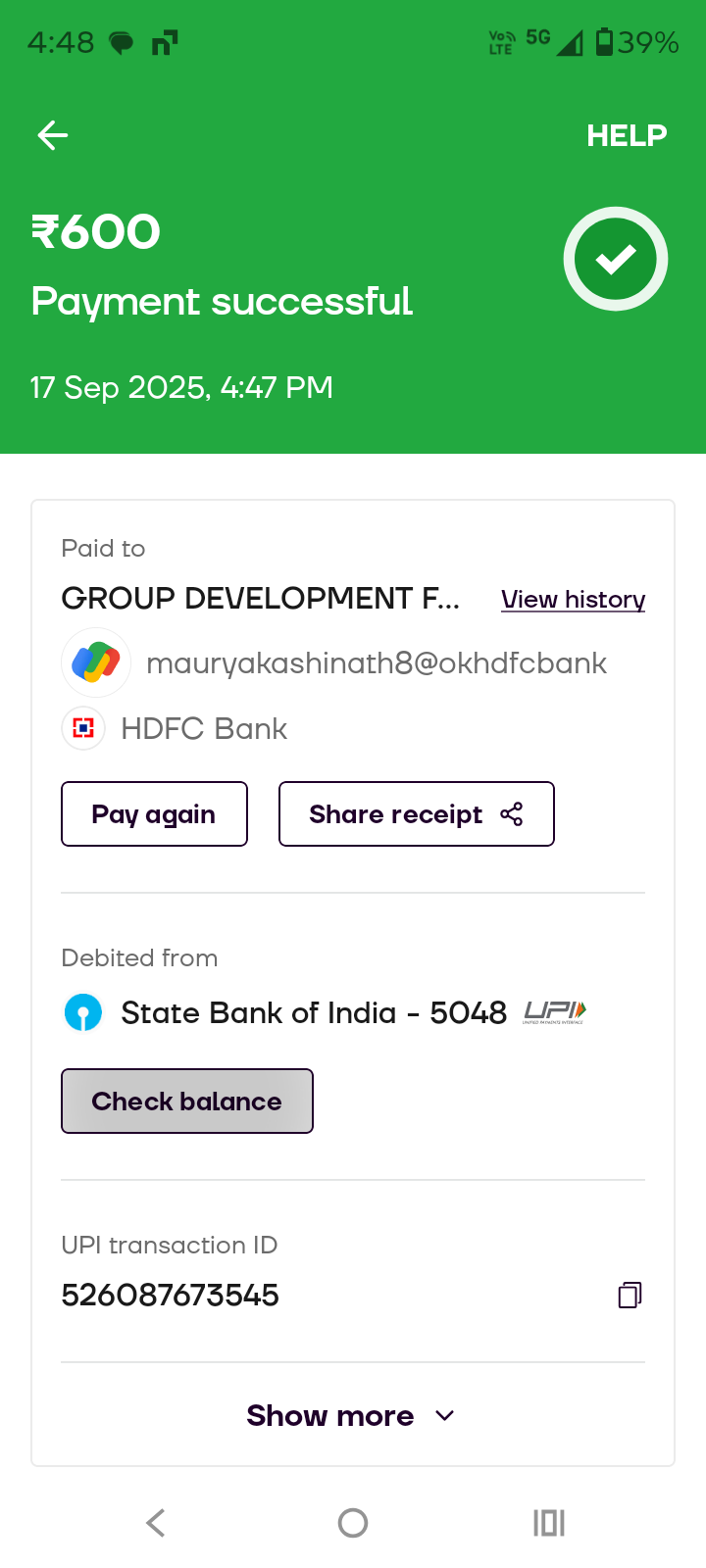Open HELP in the top bar

(x=627, y=135)
